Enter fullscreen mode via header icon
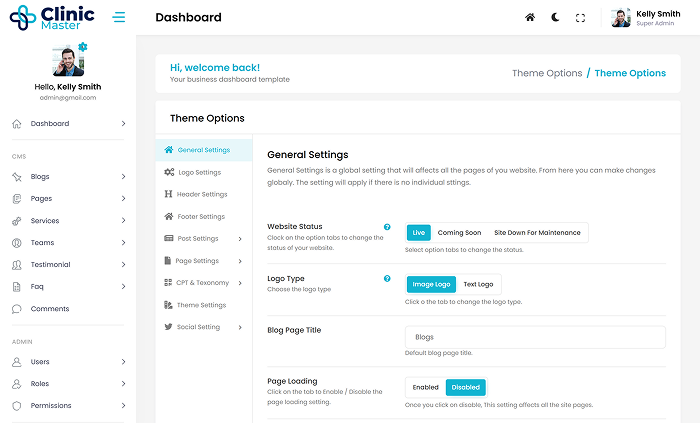The image size is (700, 423). [x=580, y=18]
